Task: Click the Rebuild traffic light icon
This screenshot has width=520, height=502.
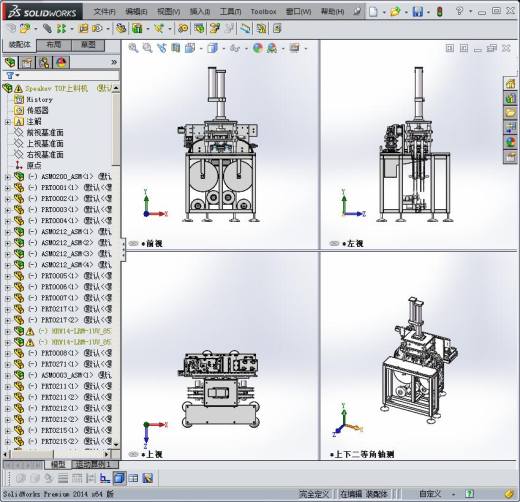Action: pyautogui.click(x=440, y=12)
